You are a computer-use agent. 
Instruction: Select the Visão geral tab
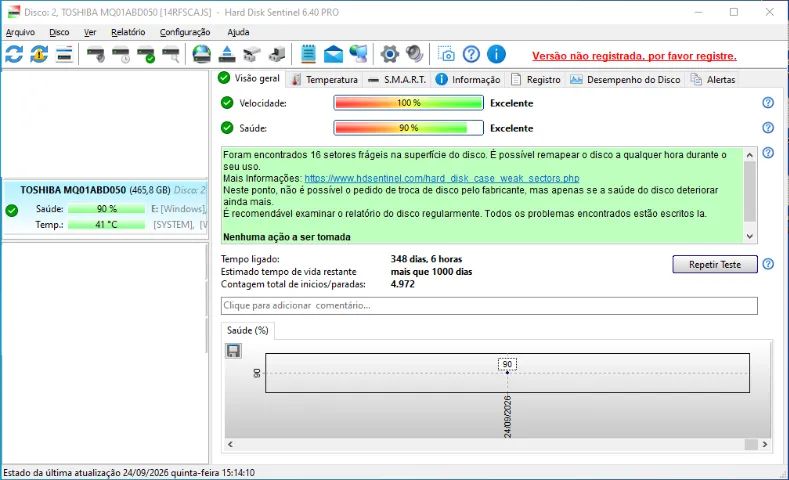[x=249, y=78]
